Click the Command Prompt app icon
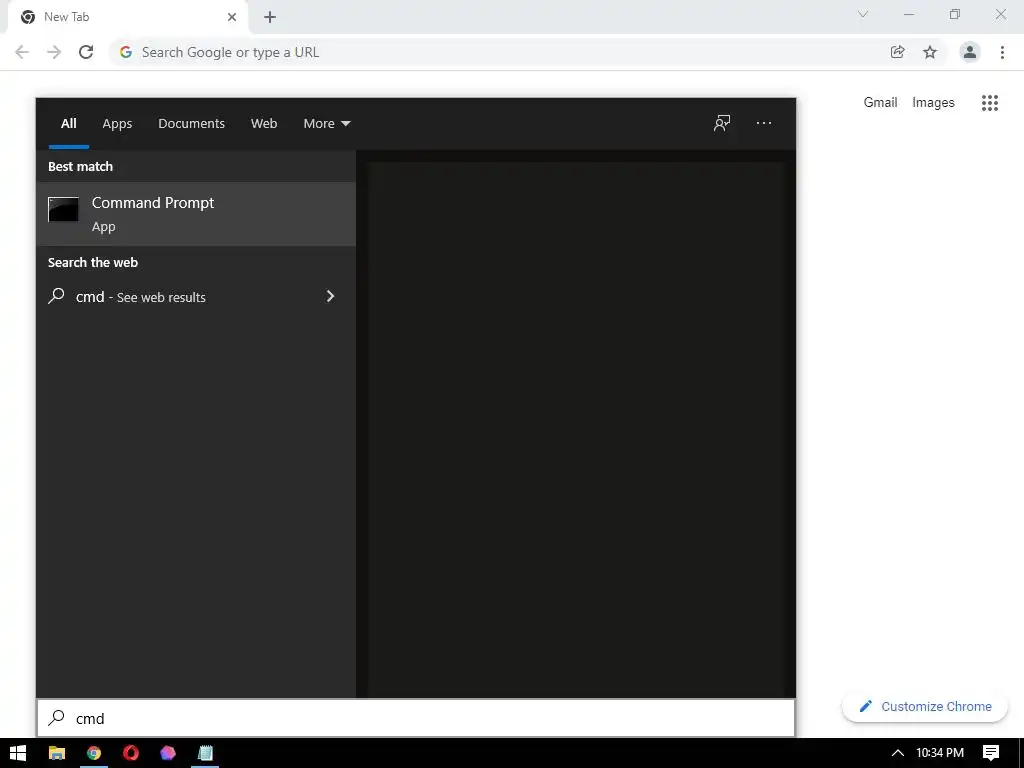This screenshot has height=768, width=1024. (63, 210)
